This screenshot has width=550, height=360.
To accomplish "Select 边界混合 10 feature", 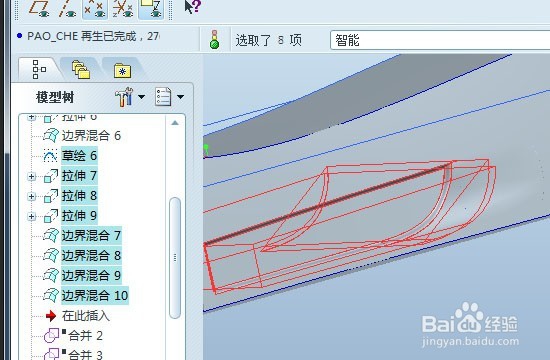I will pos(95,295).
